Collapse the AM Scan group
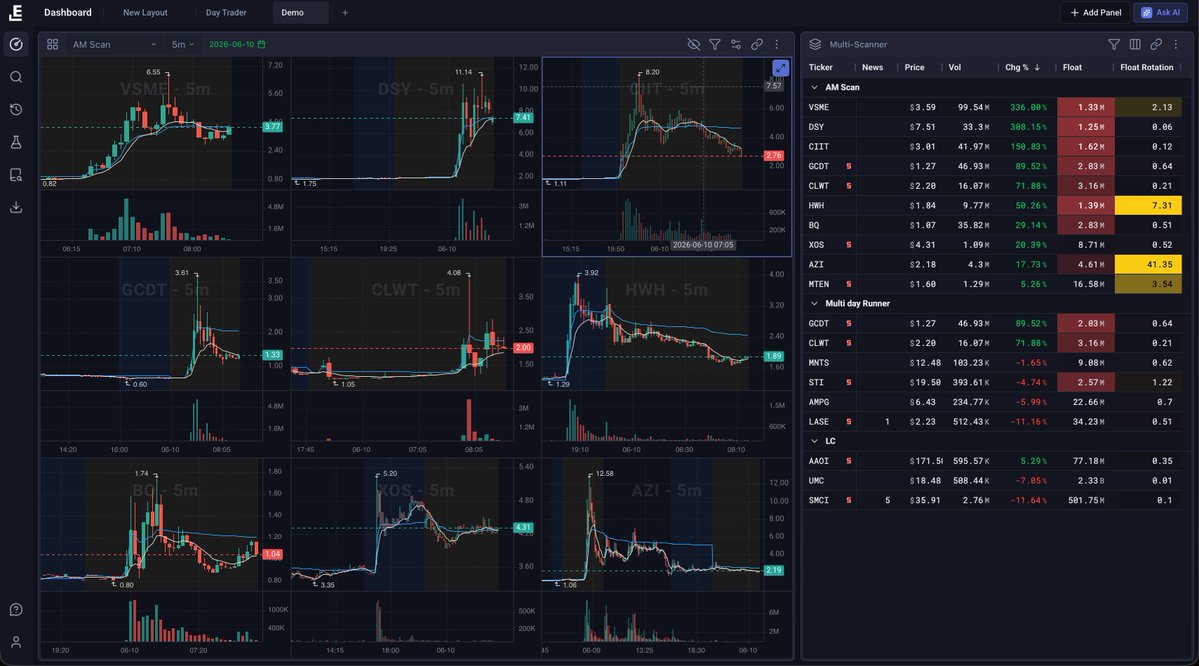 814,87
